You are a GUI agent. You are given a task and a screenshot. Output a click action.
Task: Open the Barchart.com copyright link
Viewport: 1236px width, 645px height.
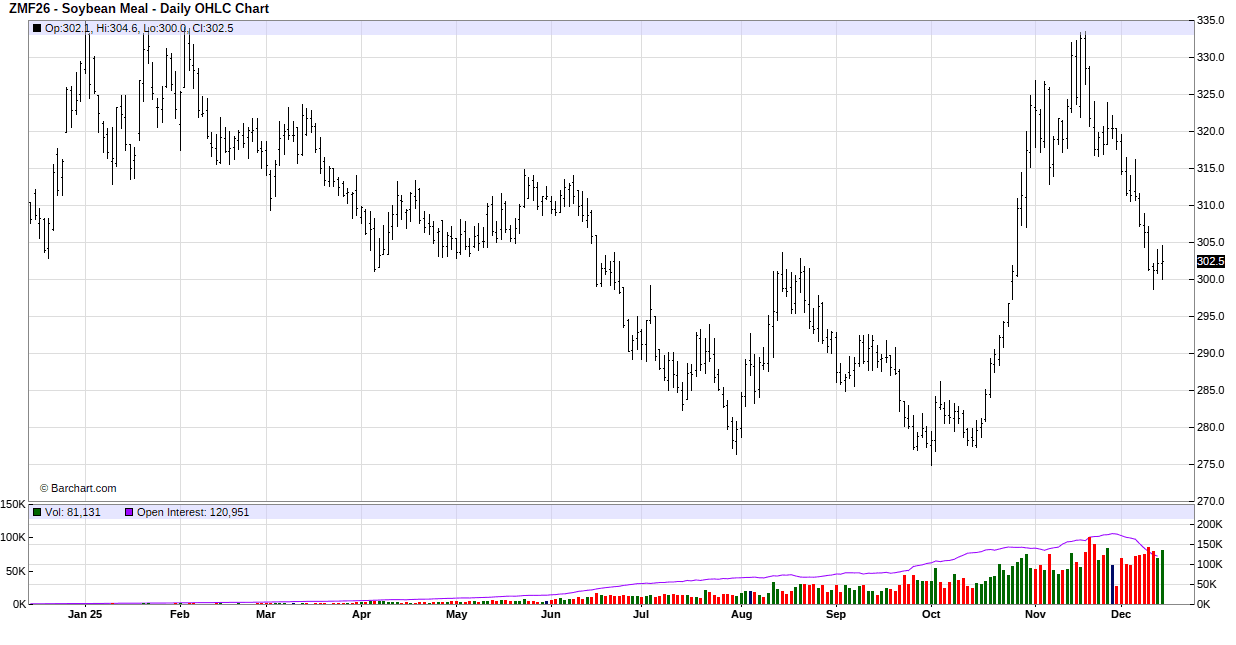click(78, 488)
